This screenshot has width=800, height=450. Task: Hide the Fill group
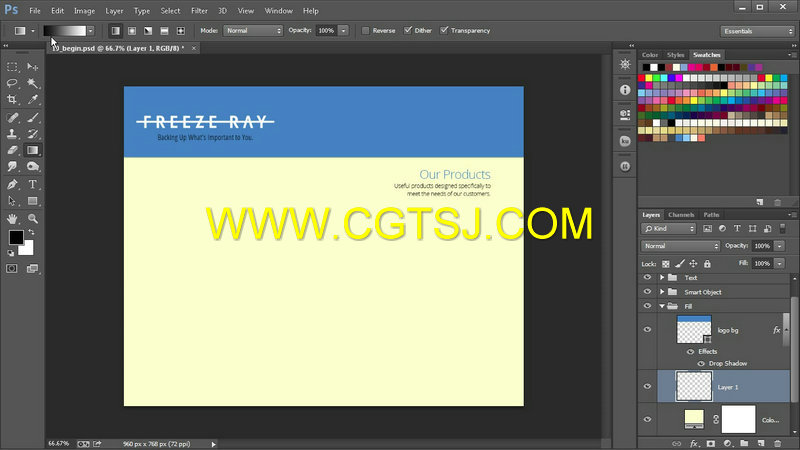[x=647, y=306]
